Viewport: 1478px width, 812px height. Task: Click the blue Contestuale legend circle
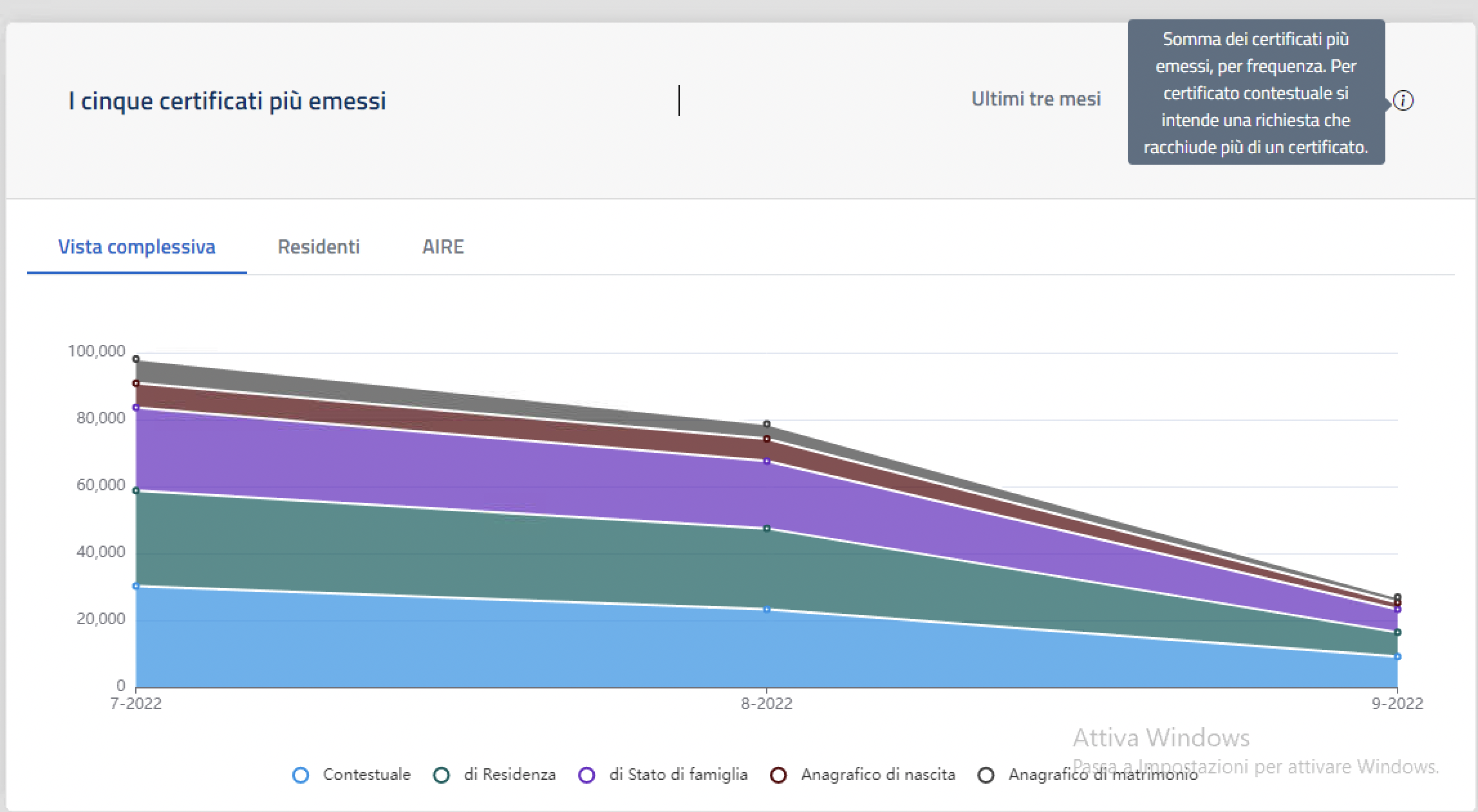click(x=301, y=775)
